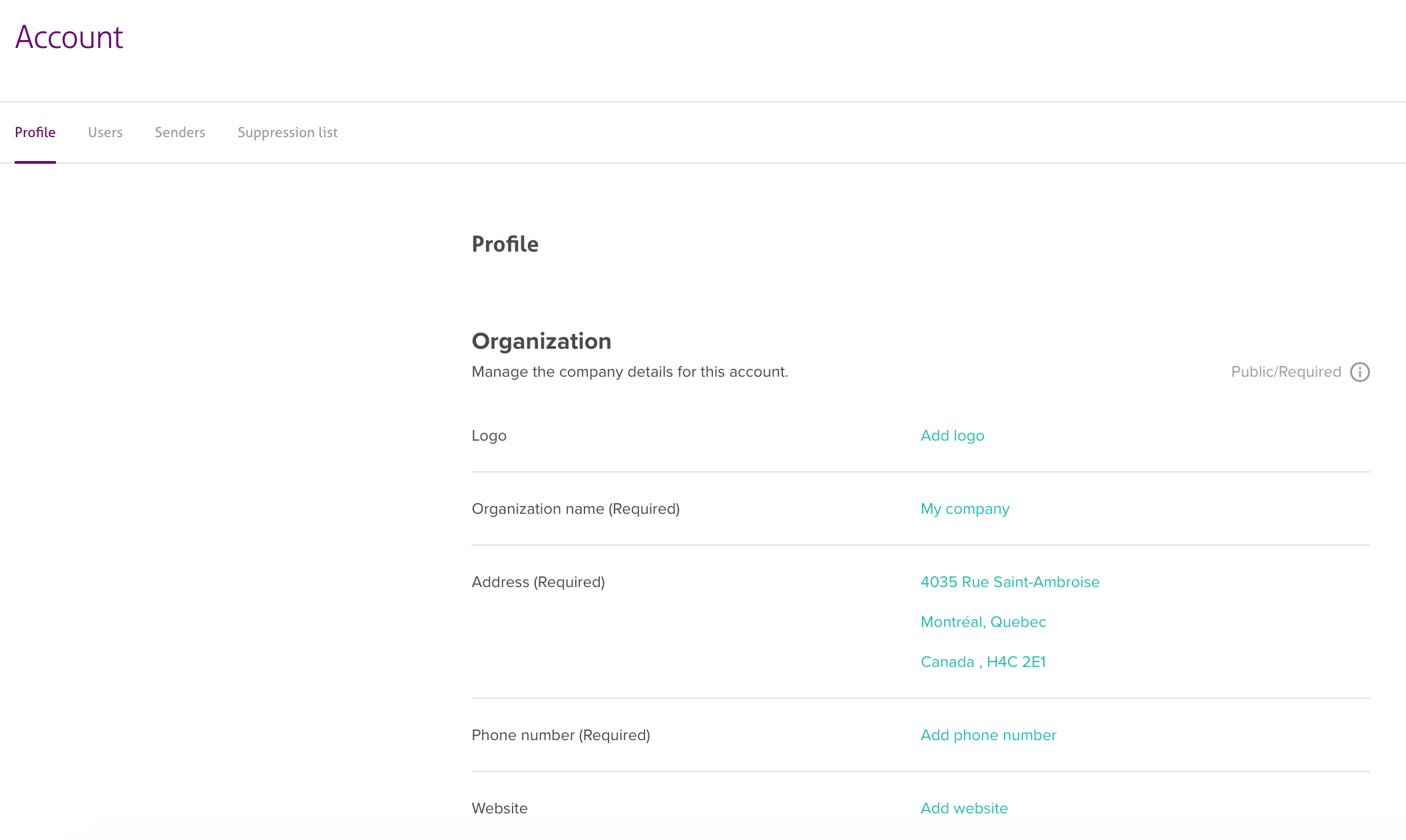Click the 4035 Rue Saint-Ambroise address line

(x=1010, y=582)
